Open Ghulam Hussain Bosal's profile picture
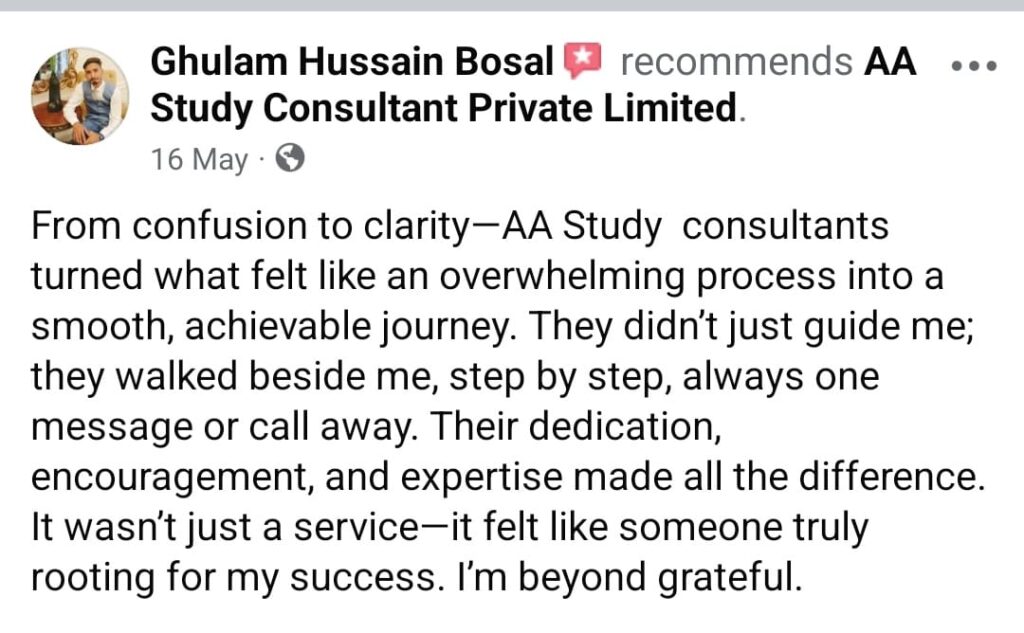The height and width of the screenshot is (633, 1024). [80, 96]
